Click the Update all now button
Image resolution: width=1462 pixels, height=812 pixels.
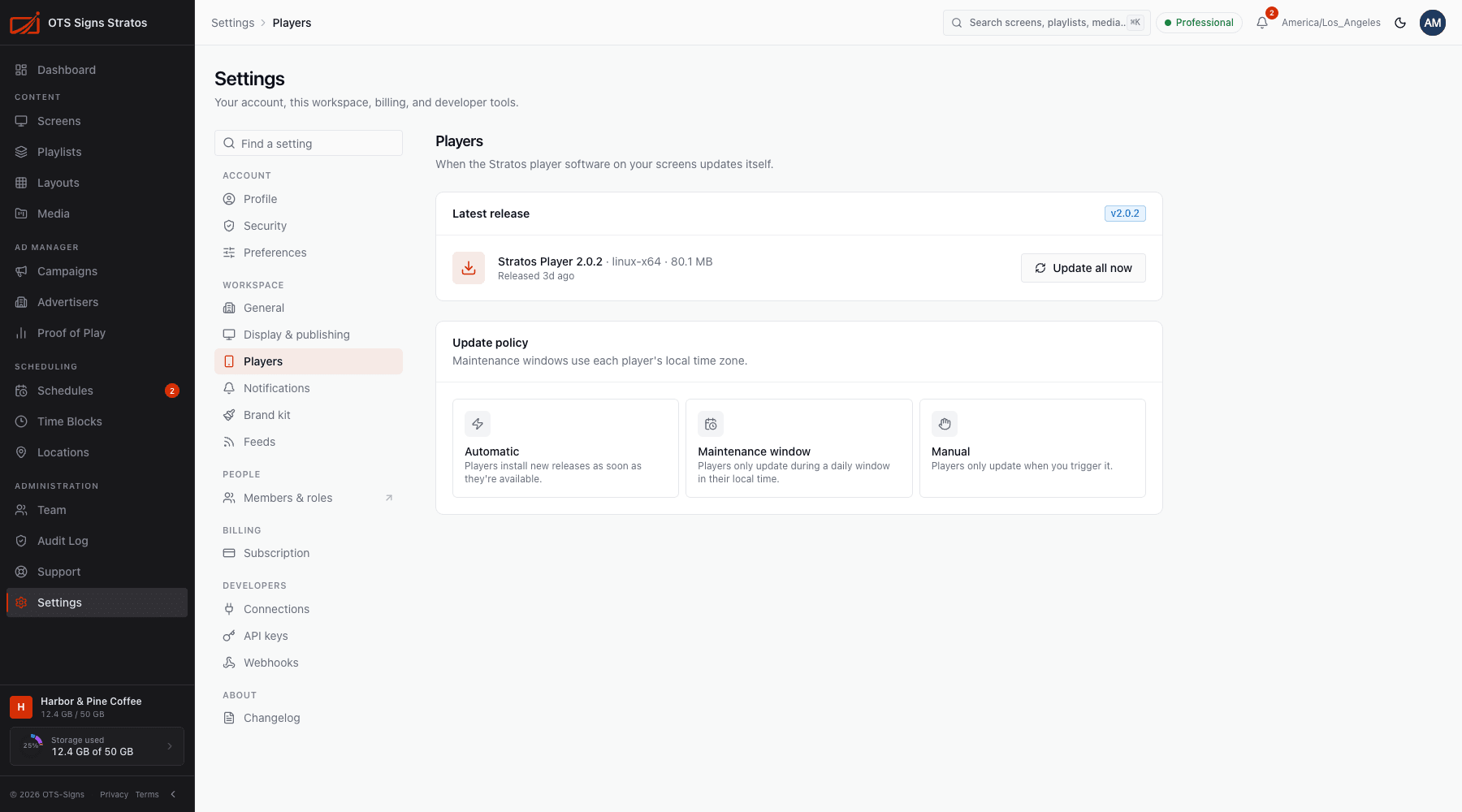pos(1084,268)
